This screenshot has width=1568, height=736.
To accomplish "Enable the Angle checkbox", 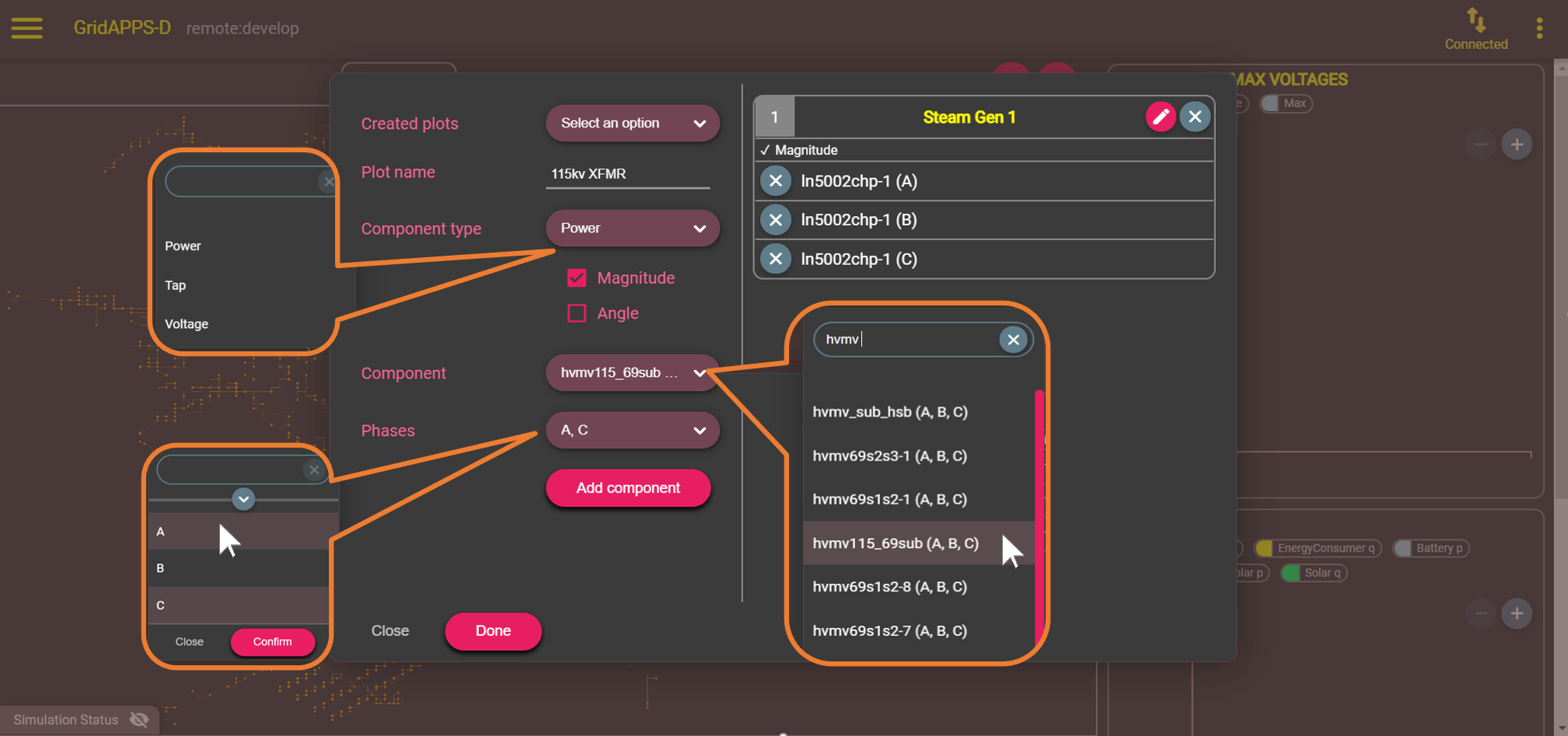I will 577,313.
